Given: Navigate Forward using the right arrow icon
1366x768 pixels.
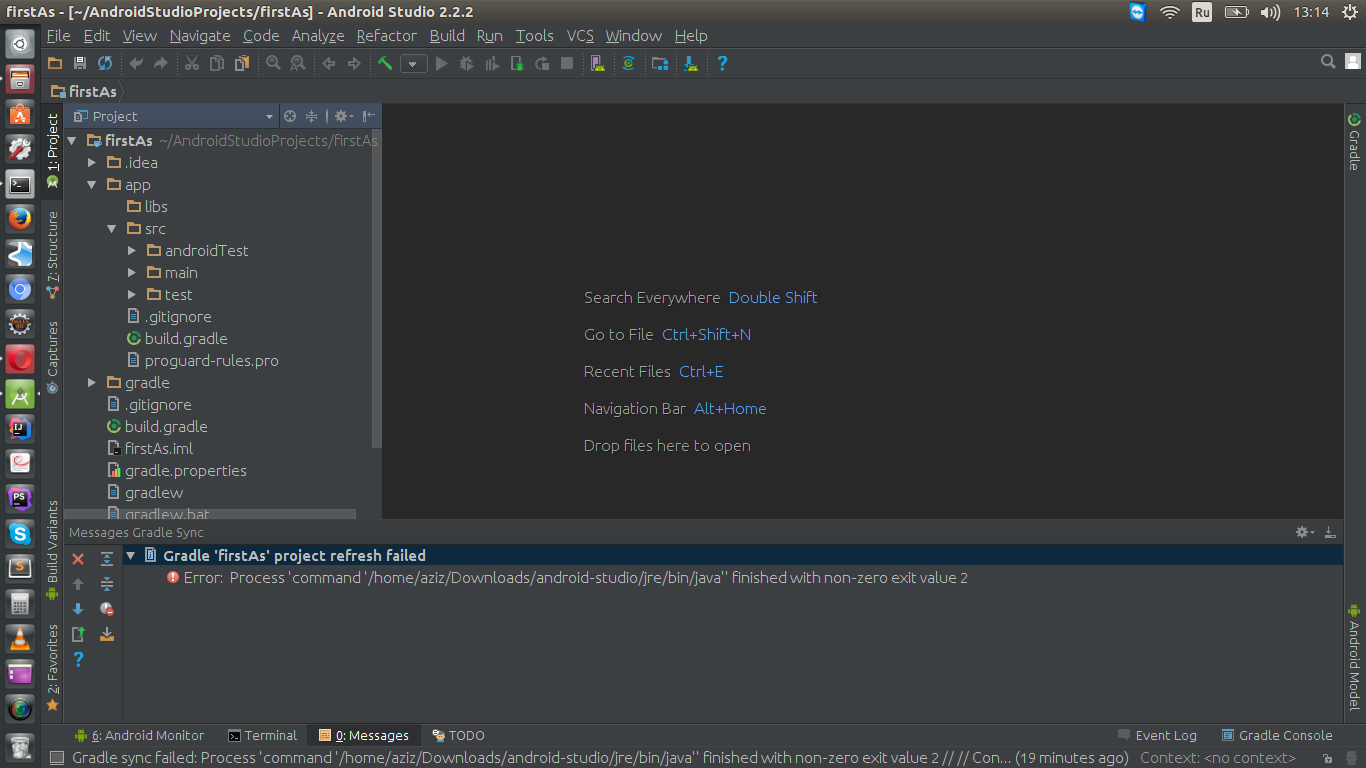Looking at the screenshot, I should pos(353,63).
